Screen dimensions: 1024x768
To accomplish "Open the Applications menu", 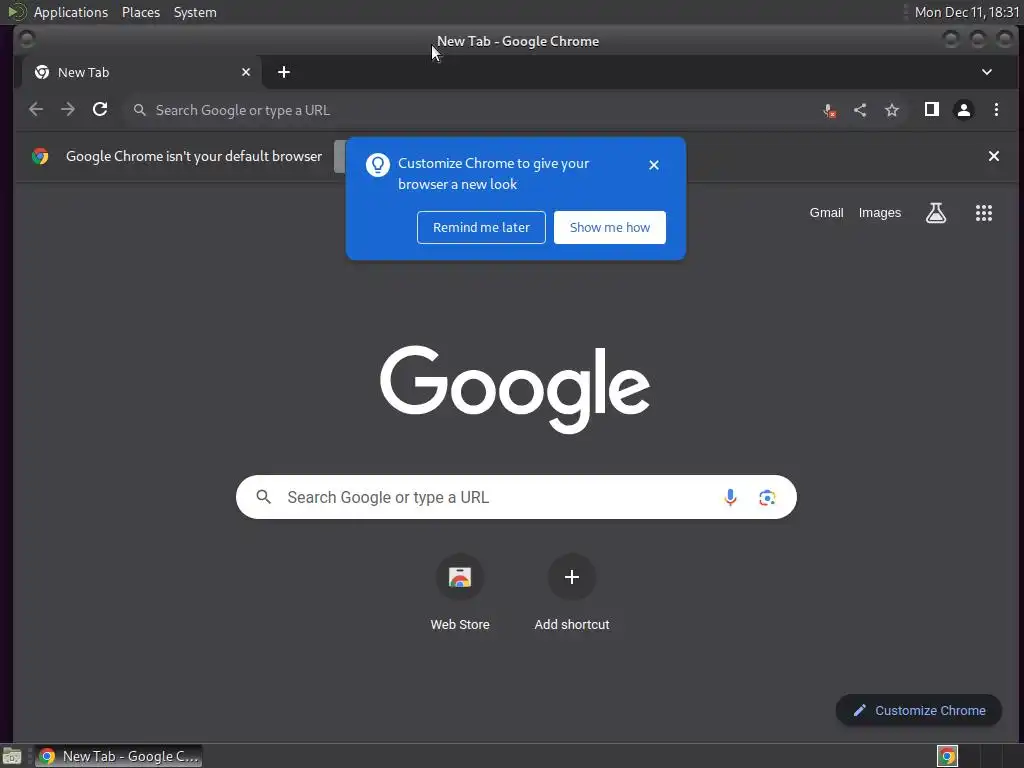I will tap(71, 12).
